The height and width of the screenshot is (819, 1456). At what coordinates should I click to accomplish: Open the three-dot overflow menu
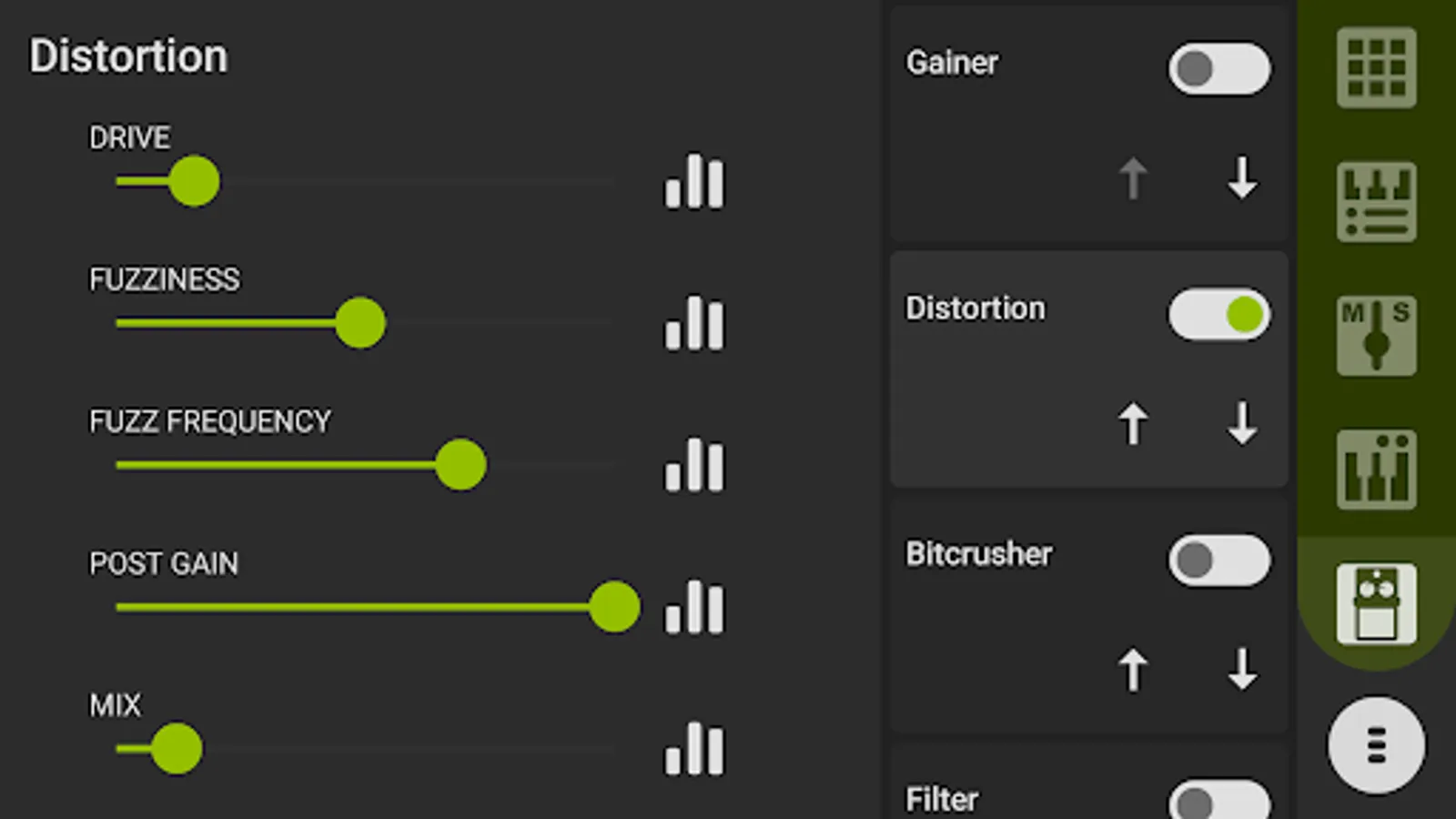point(1376,744)
